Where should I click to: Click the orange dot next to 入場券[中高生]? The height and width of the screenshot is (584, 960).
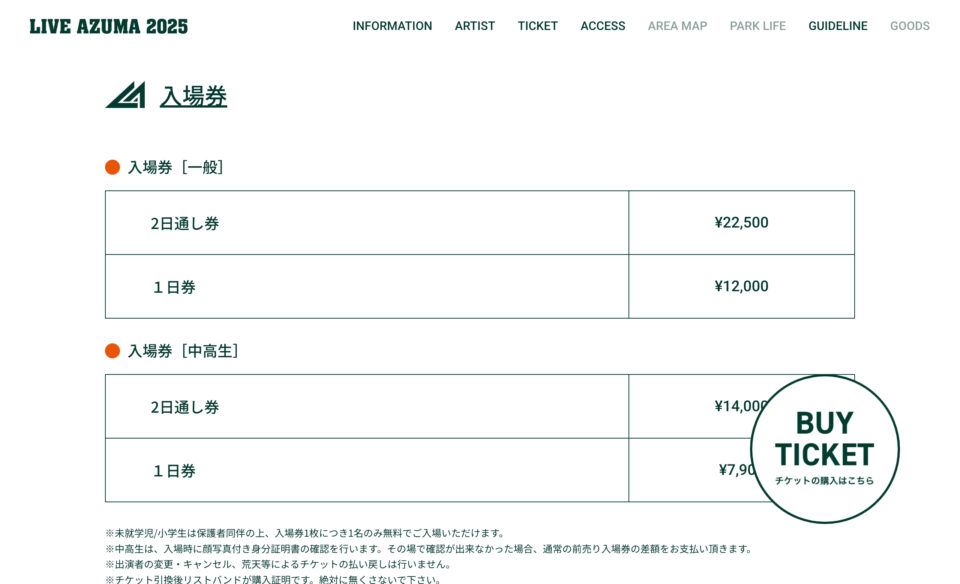[x=112, y=351]
